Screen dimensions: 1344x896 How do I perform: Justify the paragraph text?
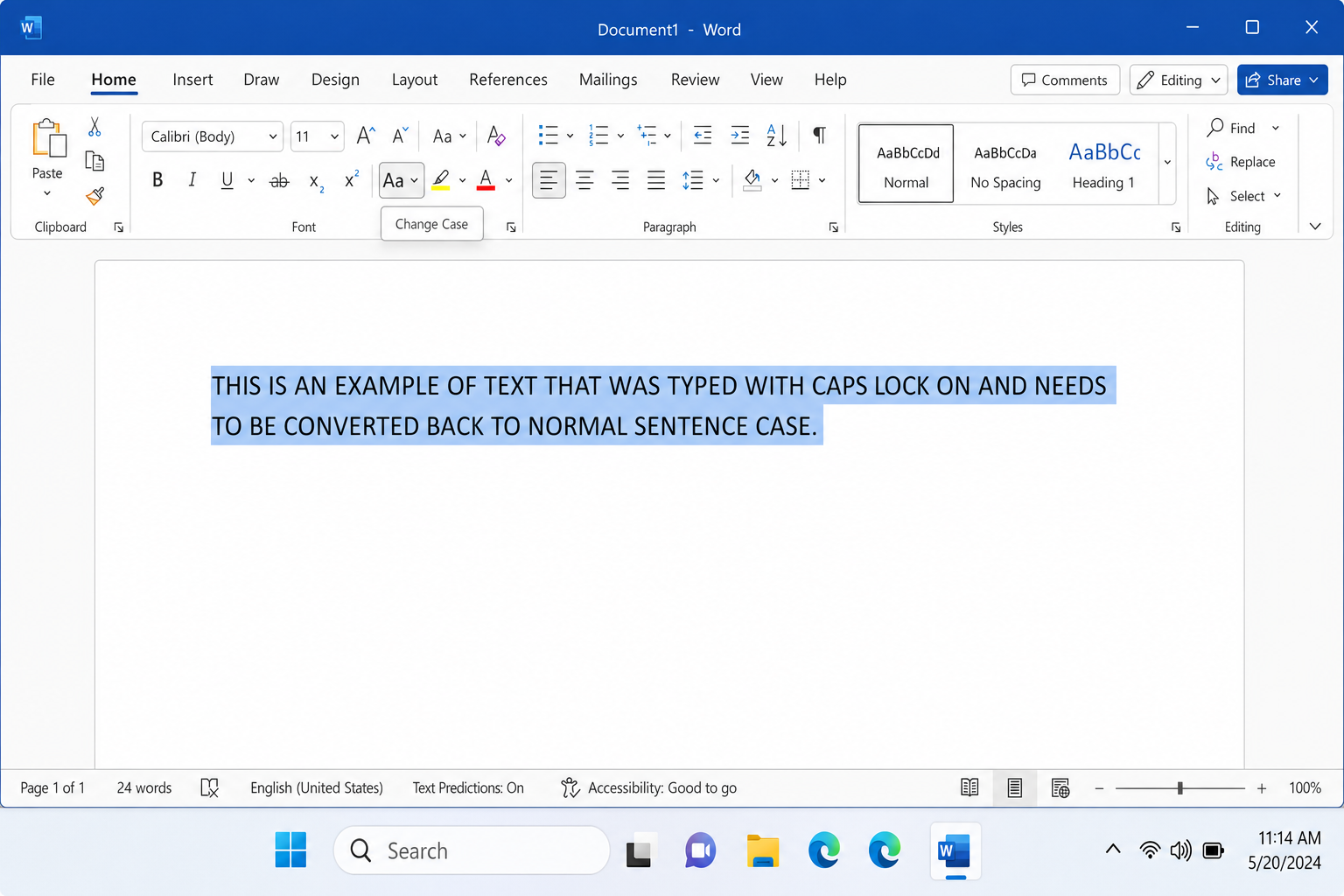[x=656, y=180]
